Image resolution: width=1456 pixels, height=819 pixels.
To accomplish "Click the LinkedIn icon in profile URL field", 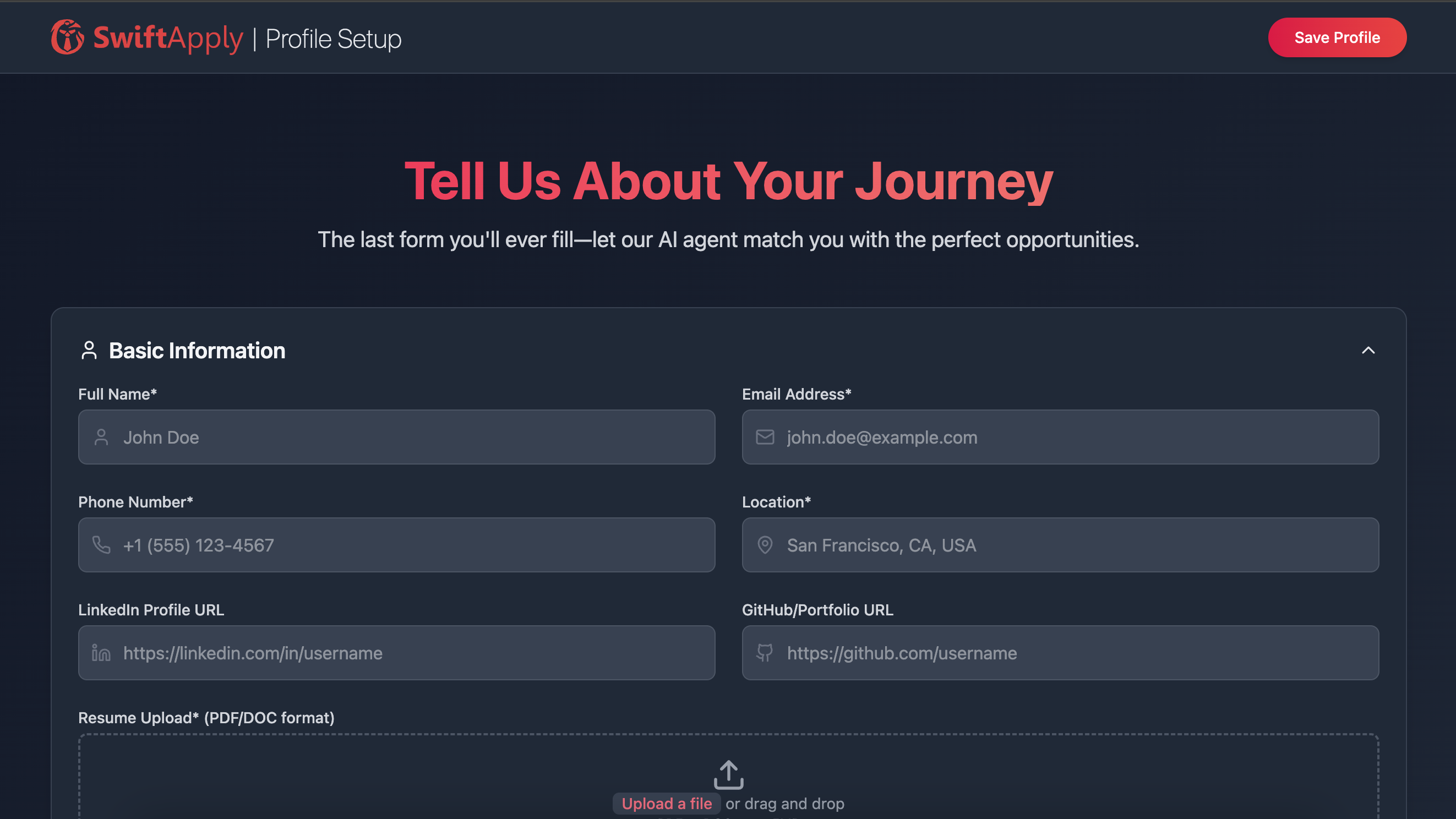I will pos(101,653).
